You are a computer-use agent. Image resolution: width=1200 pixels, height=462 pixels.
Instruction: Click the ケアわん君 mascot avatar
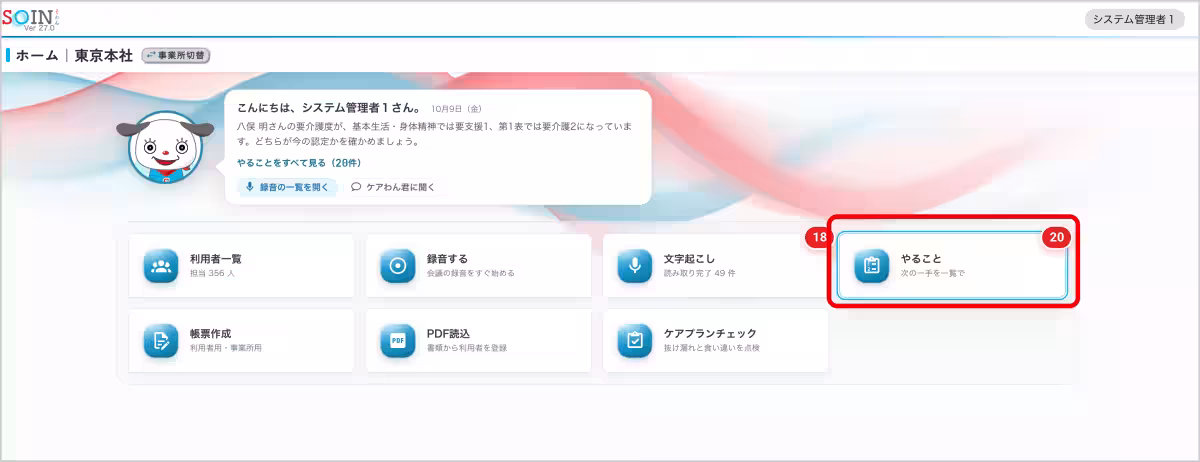pyautogui.click(x=166, y=147)
